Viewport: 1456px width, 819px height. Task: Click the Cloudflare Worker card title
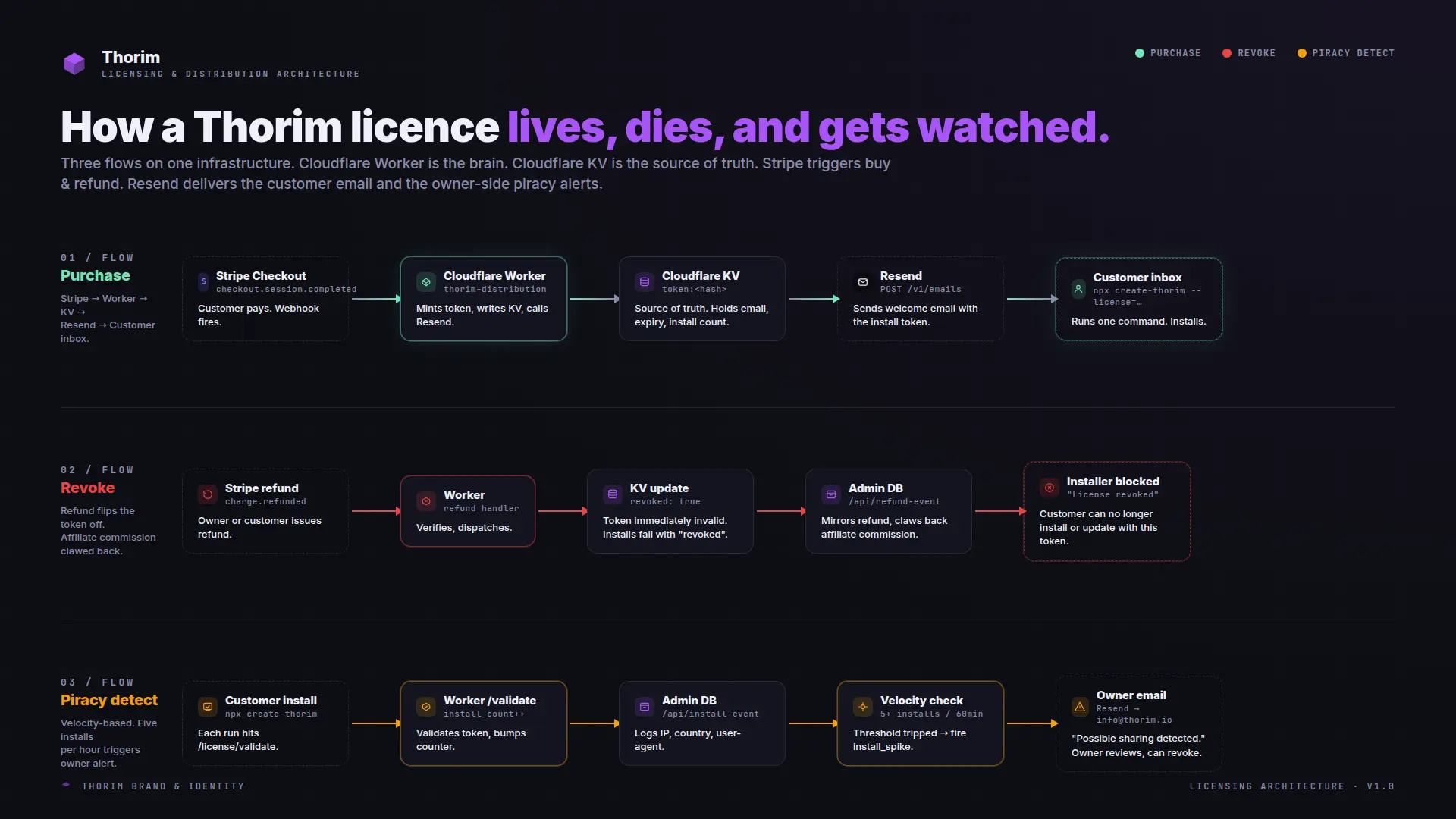point(494,276)
